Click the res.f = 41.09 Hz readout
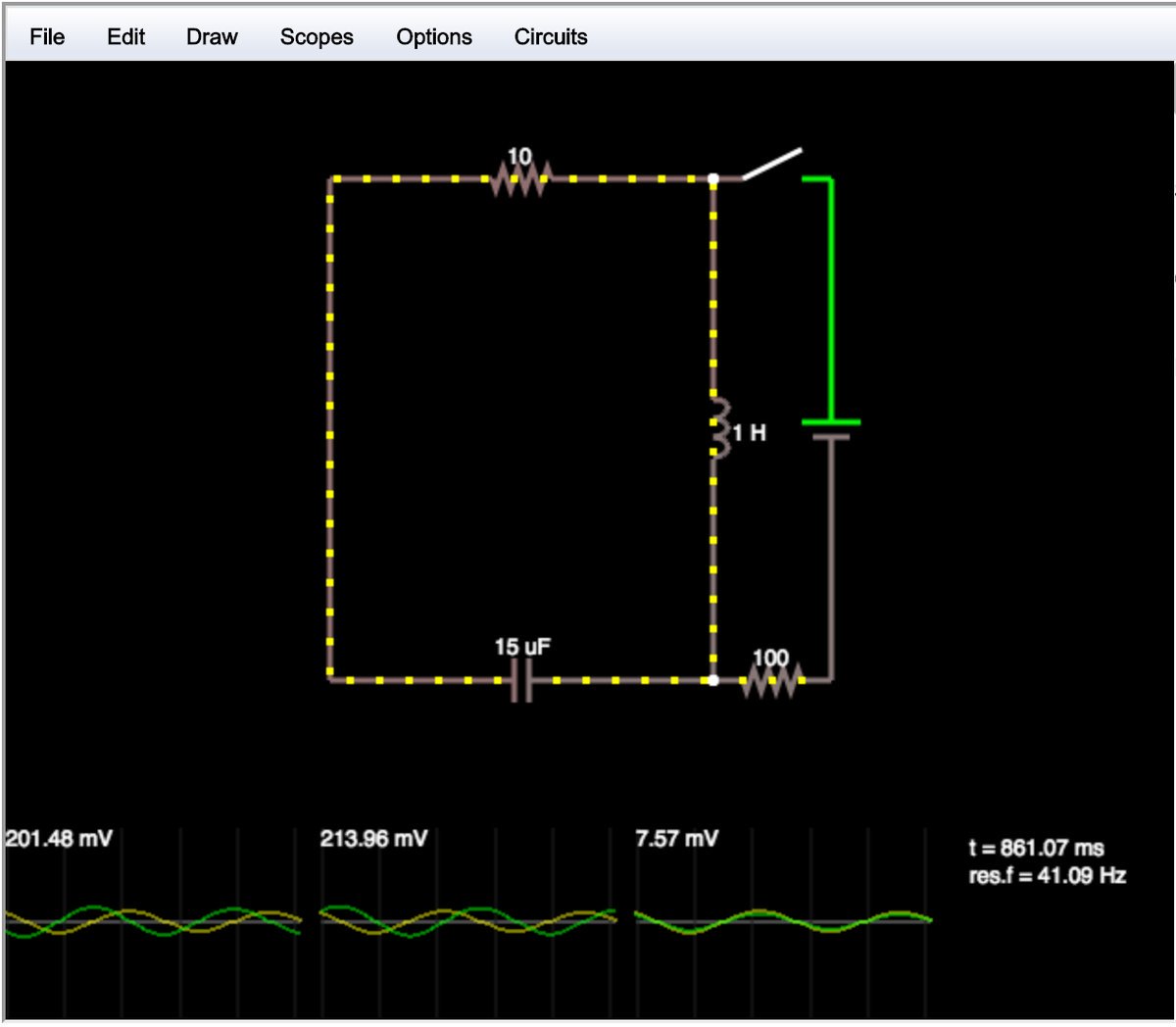This screenshot has width=1176, height=1027. point(1047,875)
